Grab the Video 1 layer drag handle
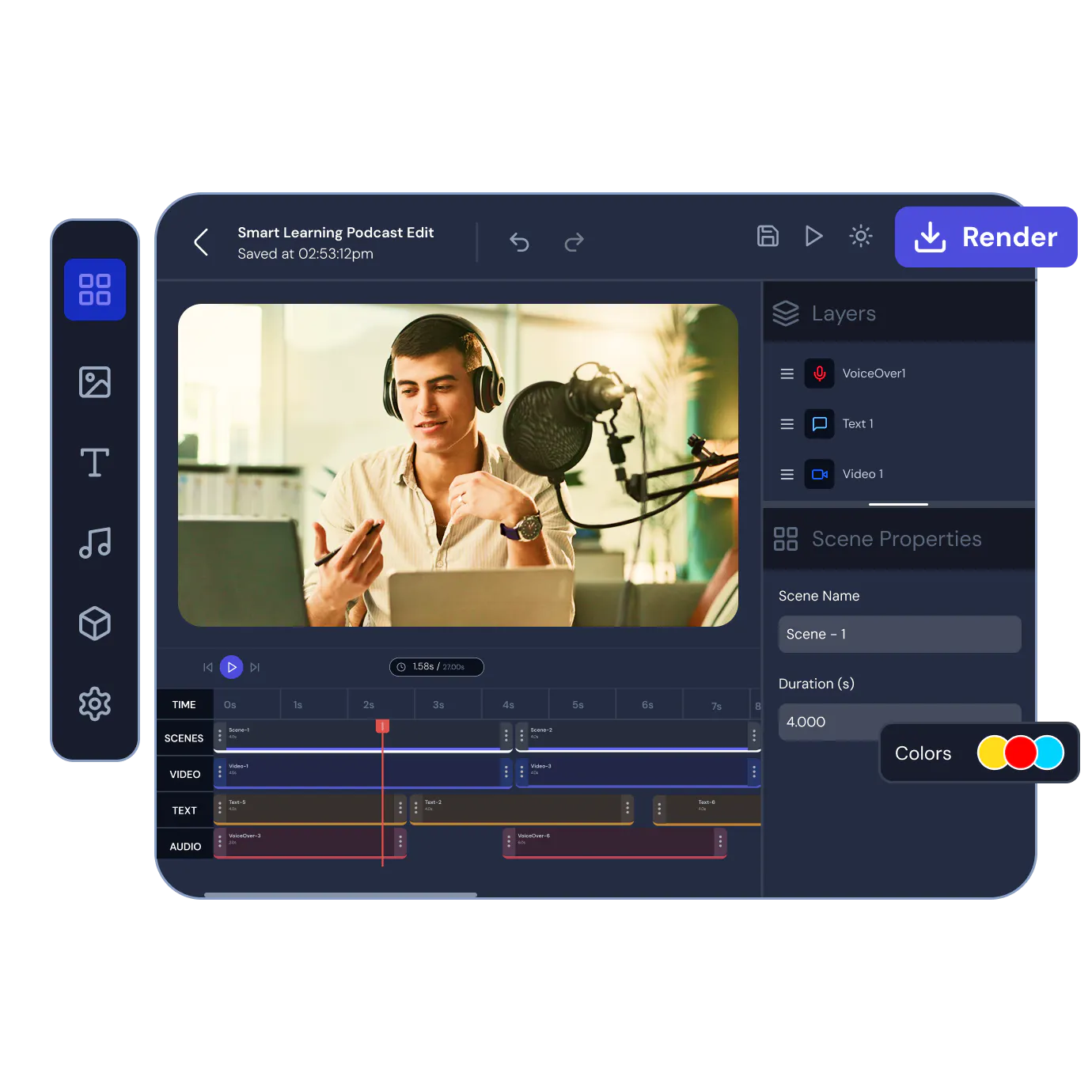 787,474
